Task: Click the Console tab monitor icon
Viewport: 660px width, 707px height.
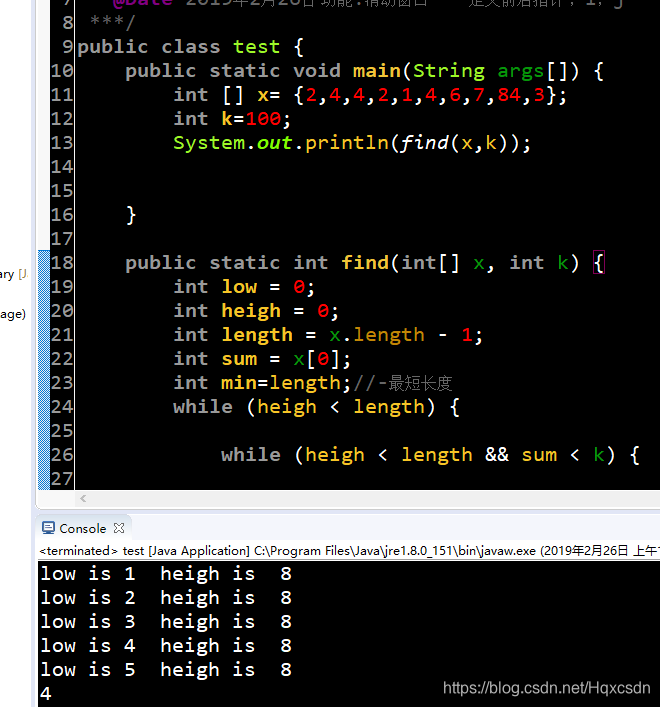Action: coord(48,528)
